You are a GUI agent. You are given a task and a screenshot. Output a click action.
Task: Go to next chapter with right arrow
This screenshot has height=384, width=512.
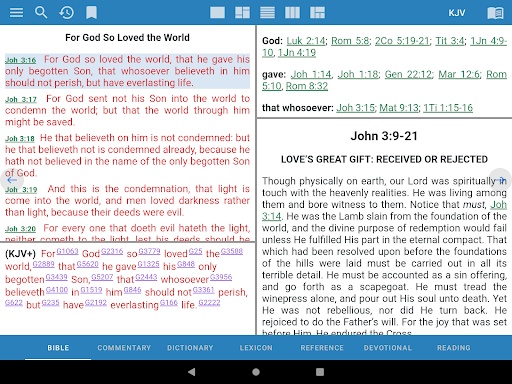(x=501, y=180)
